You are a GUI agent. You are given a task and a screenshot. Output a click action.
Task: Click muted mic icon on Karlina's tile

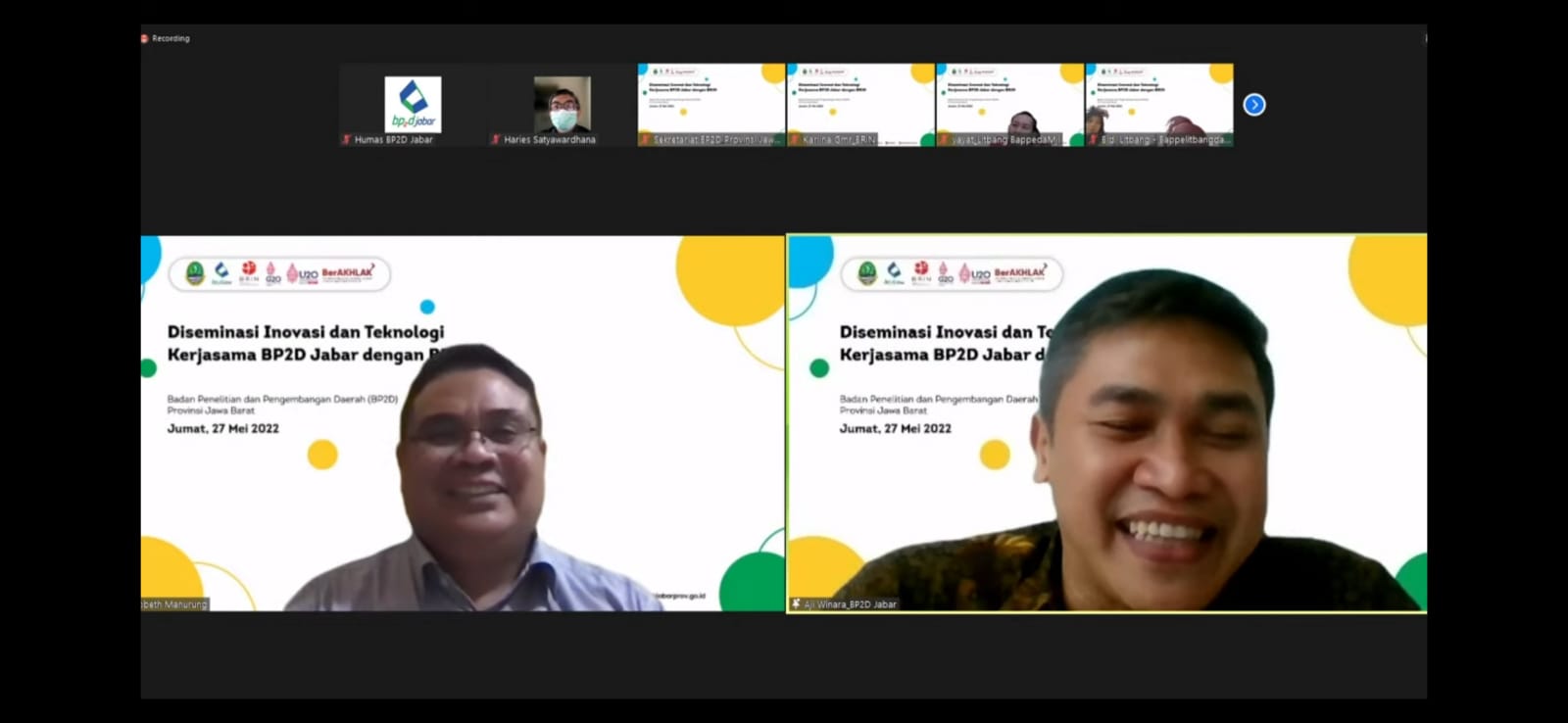[x=795, y=140]
